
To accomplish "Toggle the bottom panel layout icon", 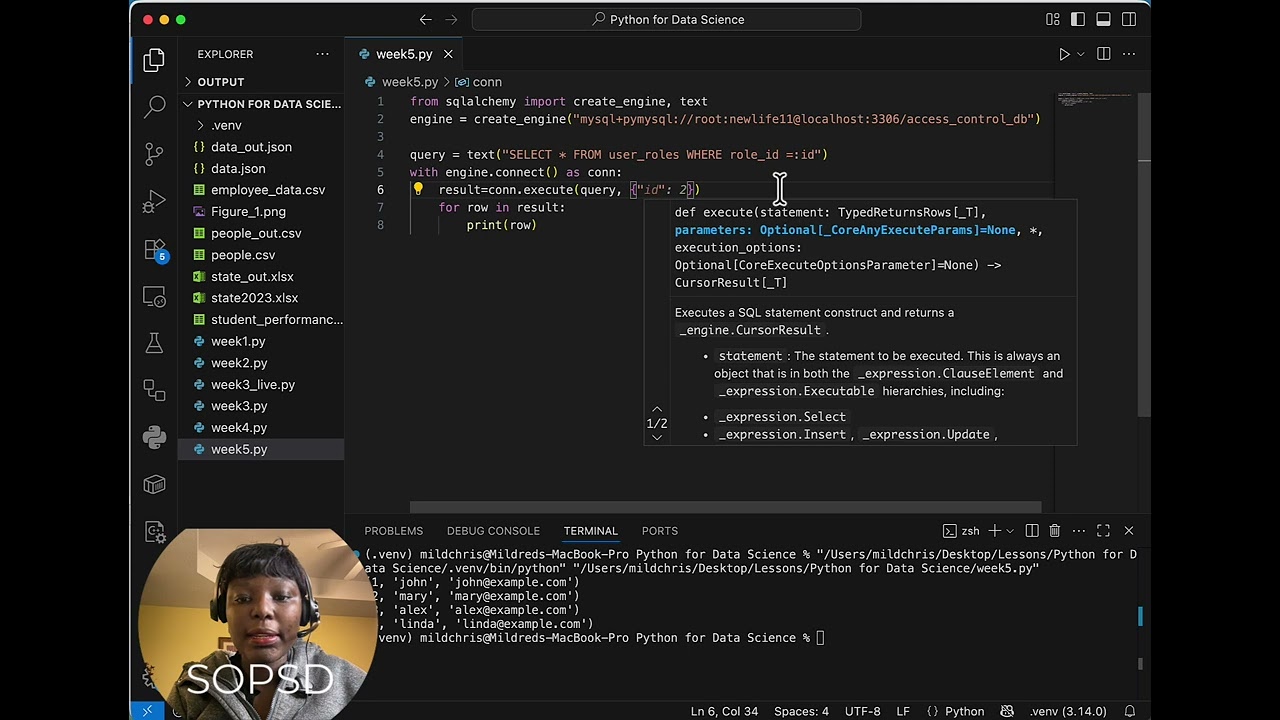I will click(1103, 19).
